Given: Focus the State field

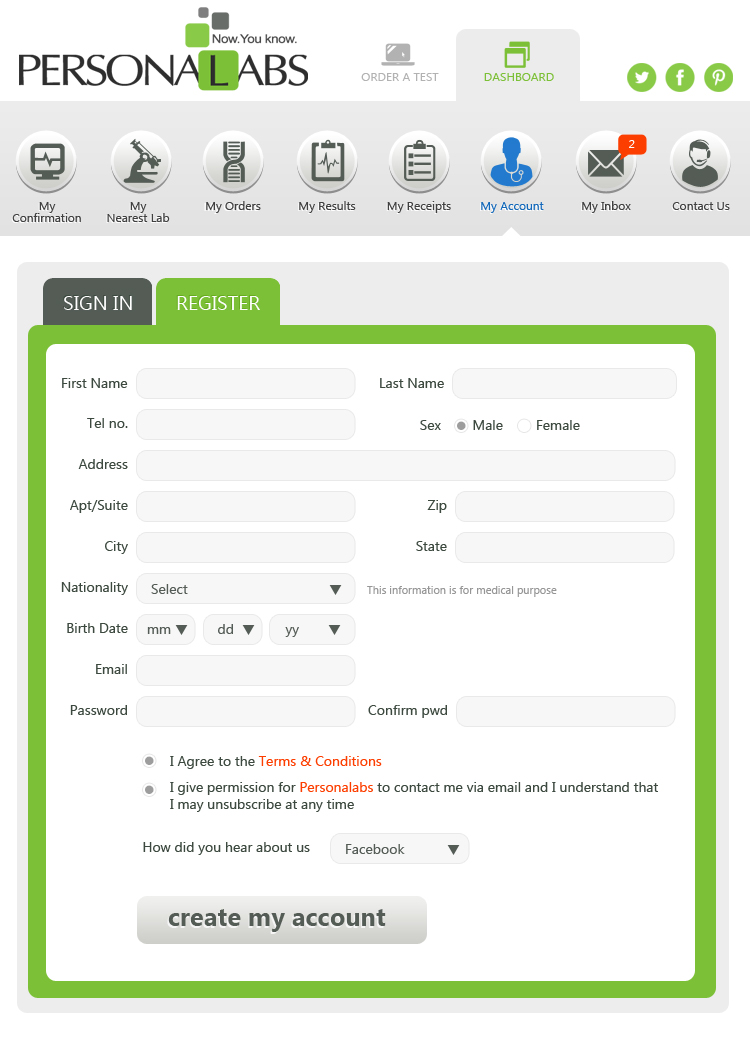Looking at the screenshot, I should point(565,547).
